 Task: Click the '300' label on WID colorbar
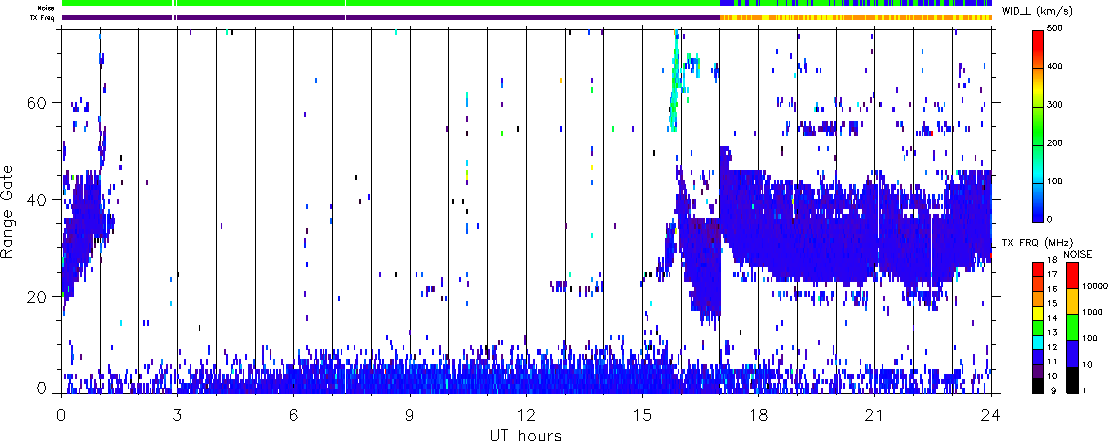(1053, 105)
